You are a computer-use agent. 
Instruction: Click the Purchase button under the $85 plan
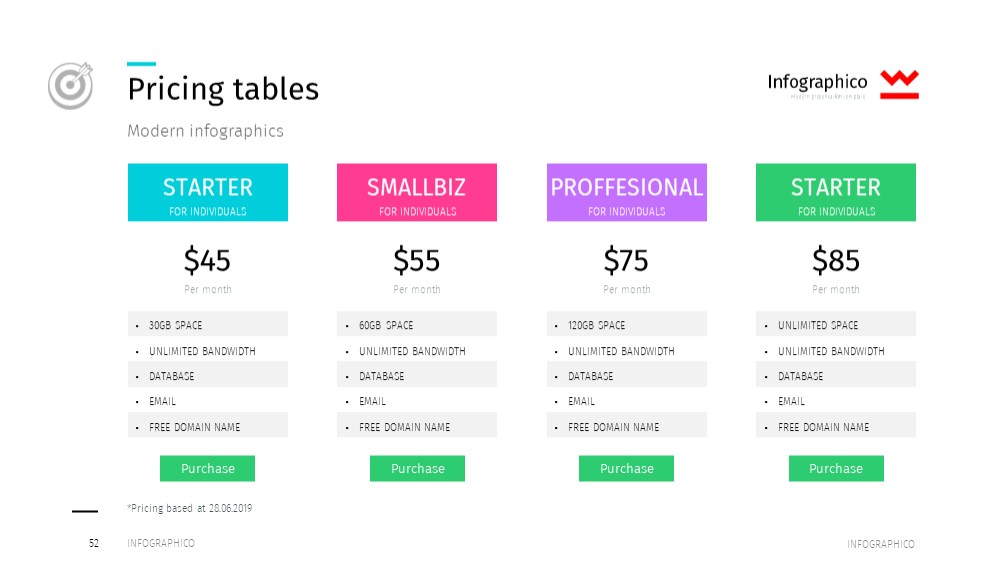pos(836,468)
